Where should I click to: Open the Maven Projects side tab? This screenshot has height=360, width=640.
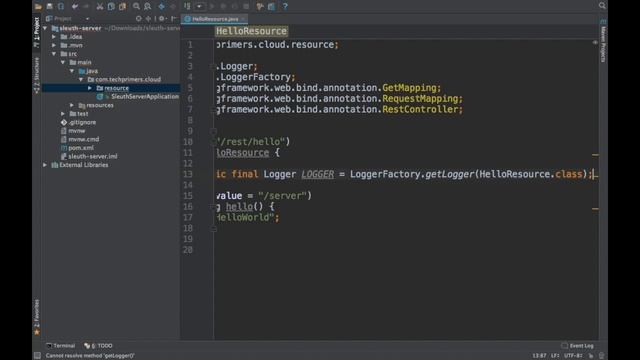click(x=603, y=41)
